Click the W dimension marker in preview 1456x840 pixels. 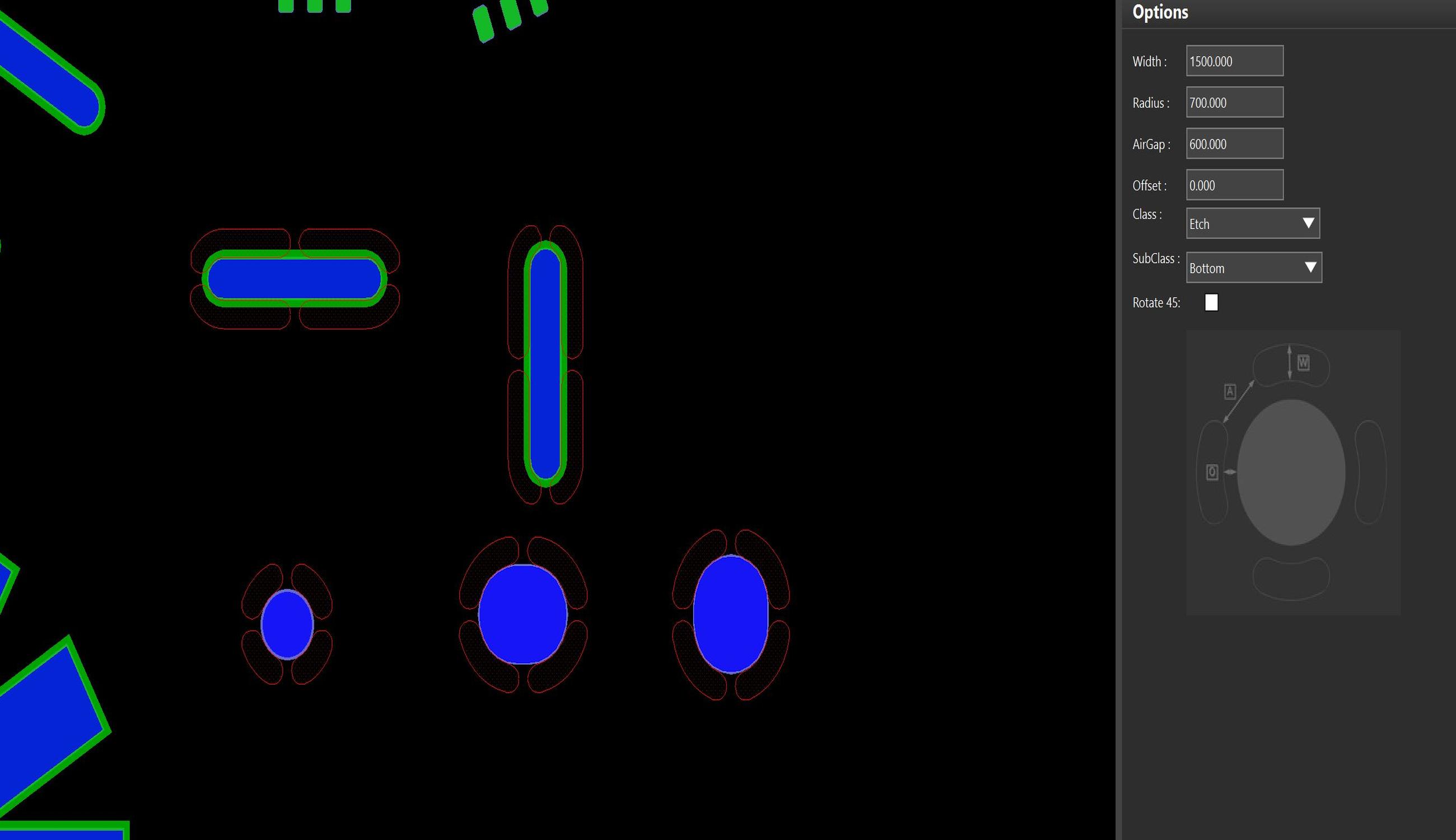(x=1303, y=362)
